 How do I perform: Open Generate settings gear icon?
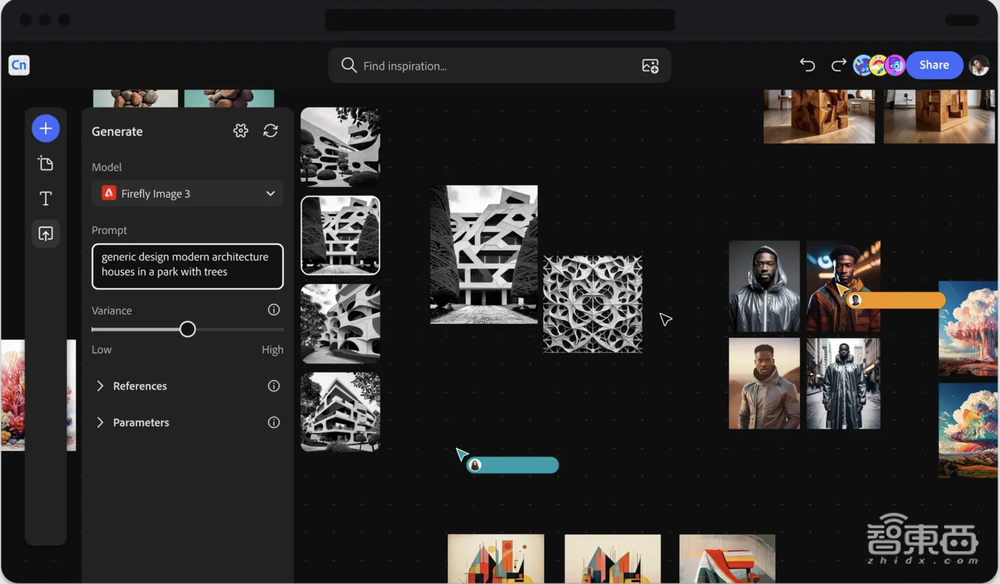[x=240, y=131]
